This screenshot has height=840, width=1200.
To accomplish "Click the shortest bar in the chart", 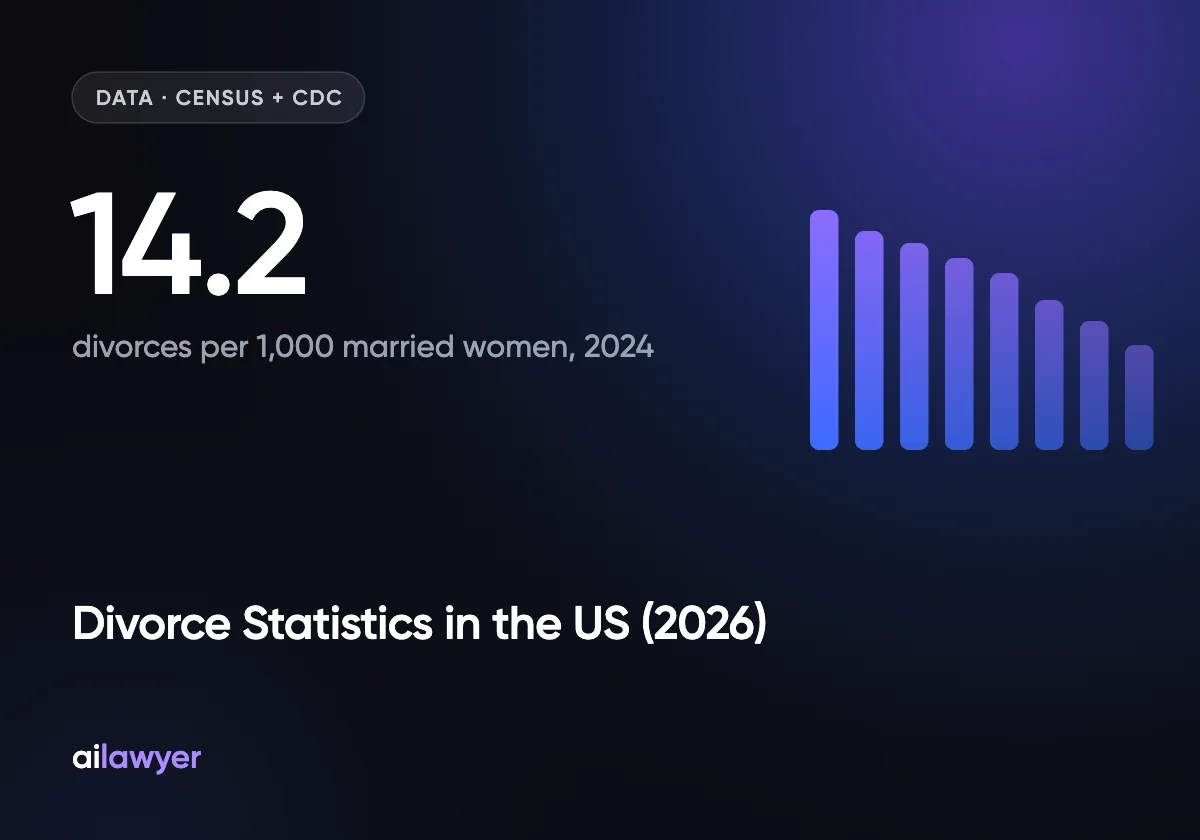I will pos(1139,397).
